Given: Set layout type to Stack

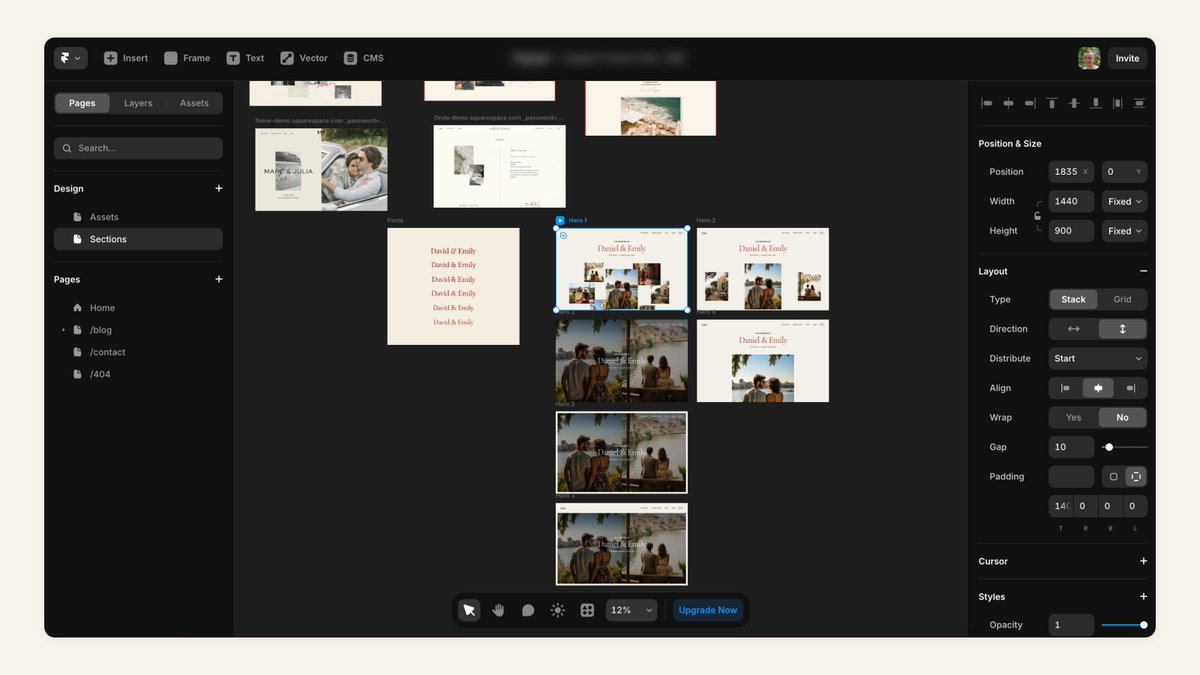Looking at the screenshot, I should pyautogui.click(x=1074, y=299).
